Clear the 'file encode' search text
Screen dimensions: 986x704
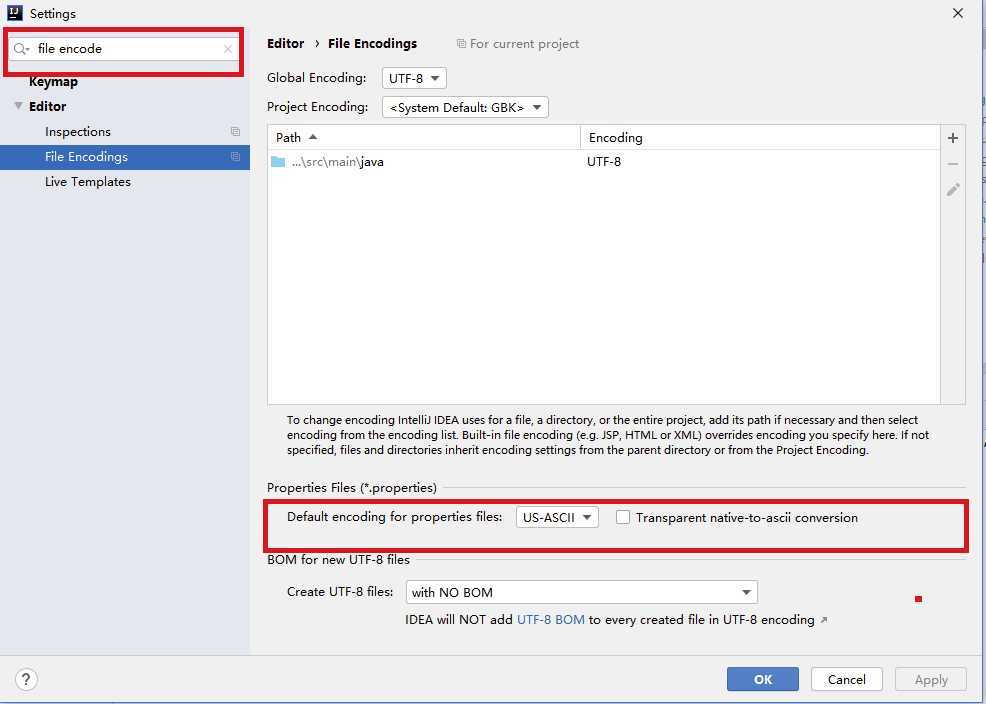pyautogui.click(x=228, y=49)
